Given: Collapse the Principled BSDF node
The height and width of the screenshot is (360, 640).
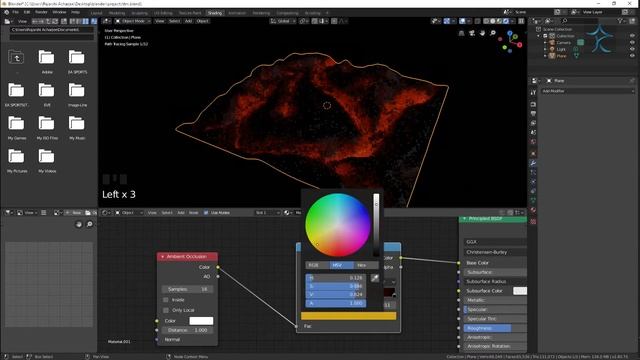Looking at the screenshot, I should pos(464,219).
